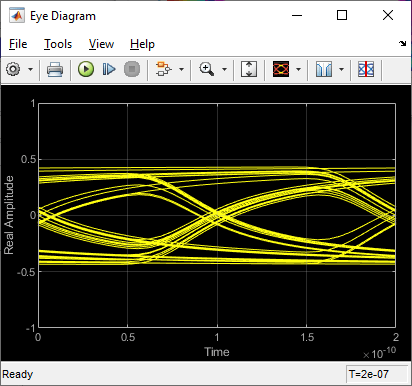Open the Configuration Properties gear icon
The image size is (412, 386).
13,69
